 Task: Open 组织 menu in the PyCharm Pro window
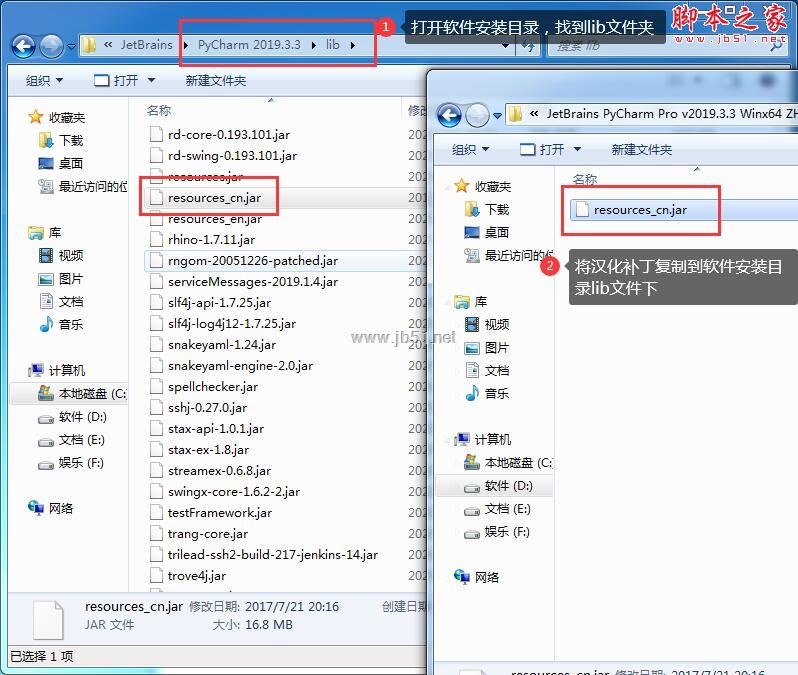tap(470, 150)
